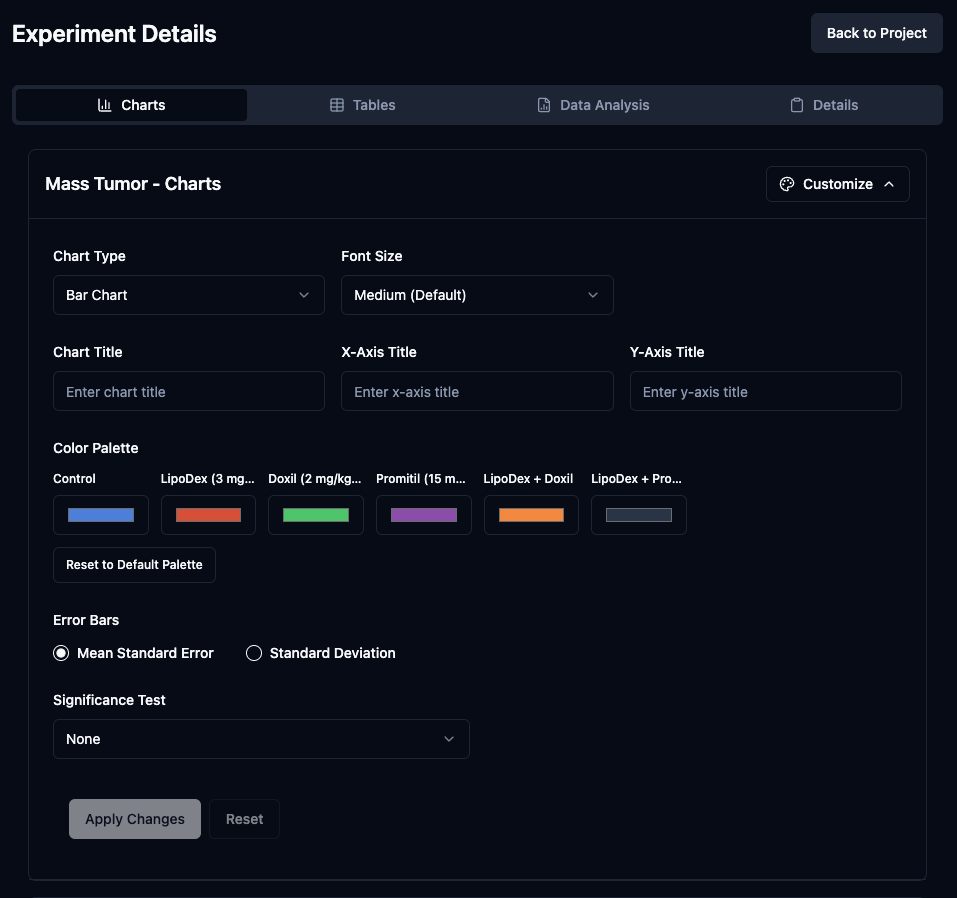Pick the red LipoDex (3 mg... color swatch
The image size is (957, 898).
coord(208,515)
